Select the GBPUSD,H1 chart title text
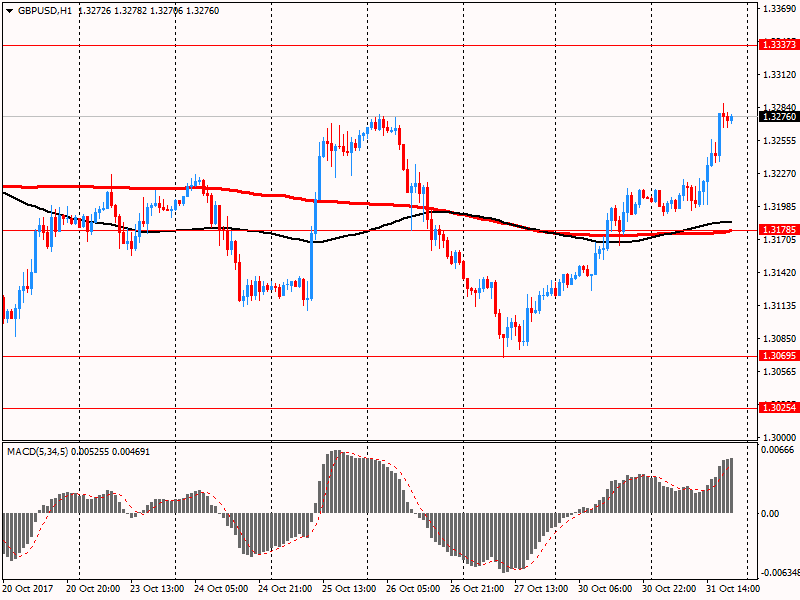This screenshot has width=800, height=600. pos(45,11)
